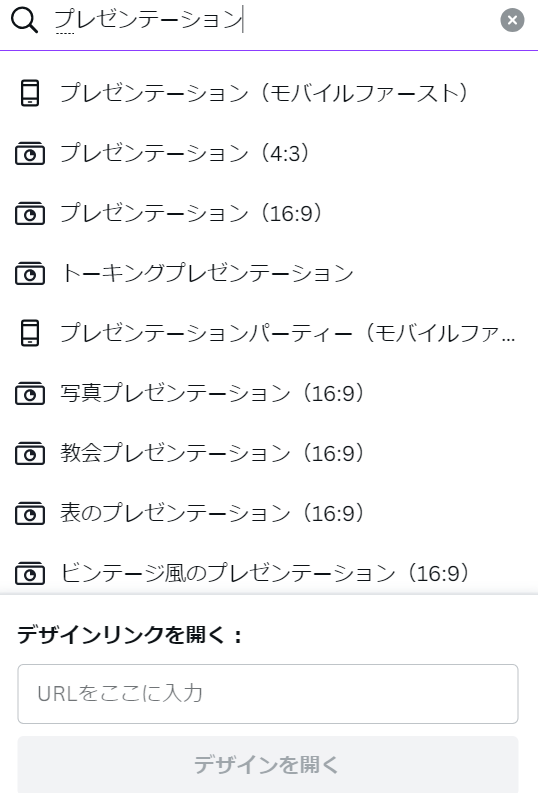This screenshot has width=538, height=793.
Task: Click presentation icon beside 写真プレゼンテーション
Action: pyautogui.click(x=30, y=393)
